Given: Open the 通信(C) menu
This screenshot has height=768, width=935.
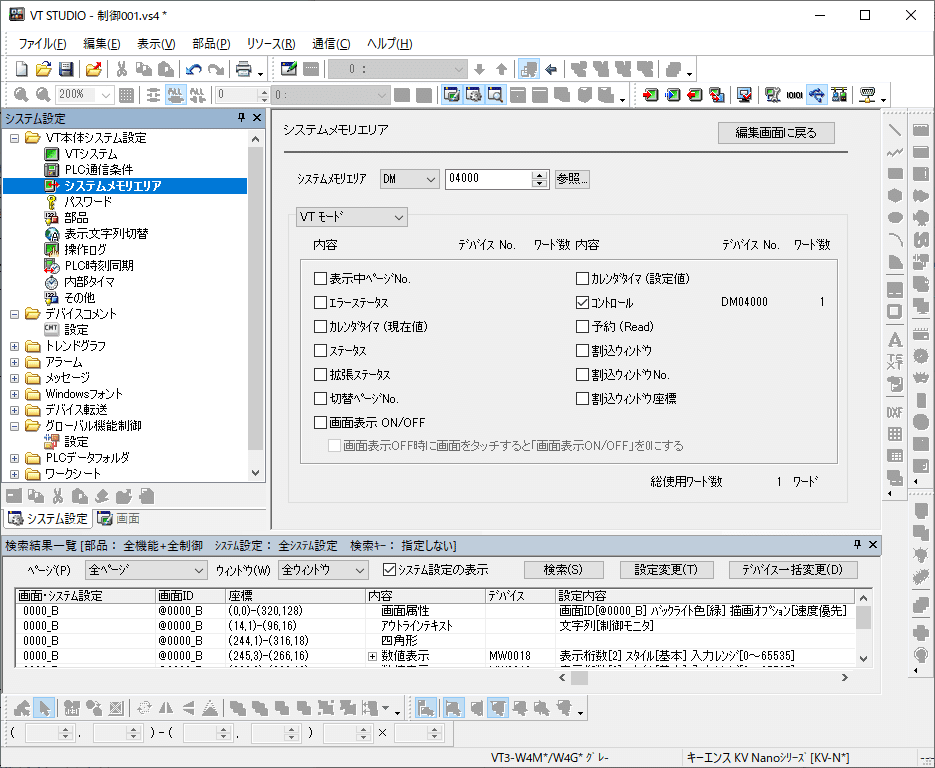Looking at the screenshot, I should click(331, 44).
